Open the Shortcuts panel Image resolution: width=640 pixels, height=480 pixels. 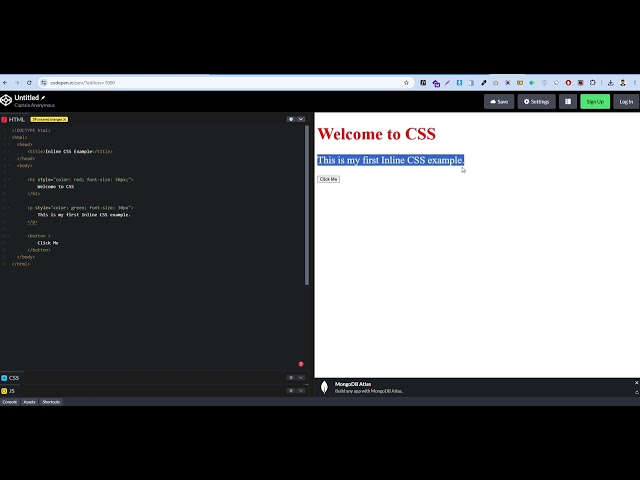51,402
